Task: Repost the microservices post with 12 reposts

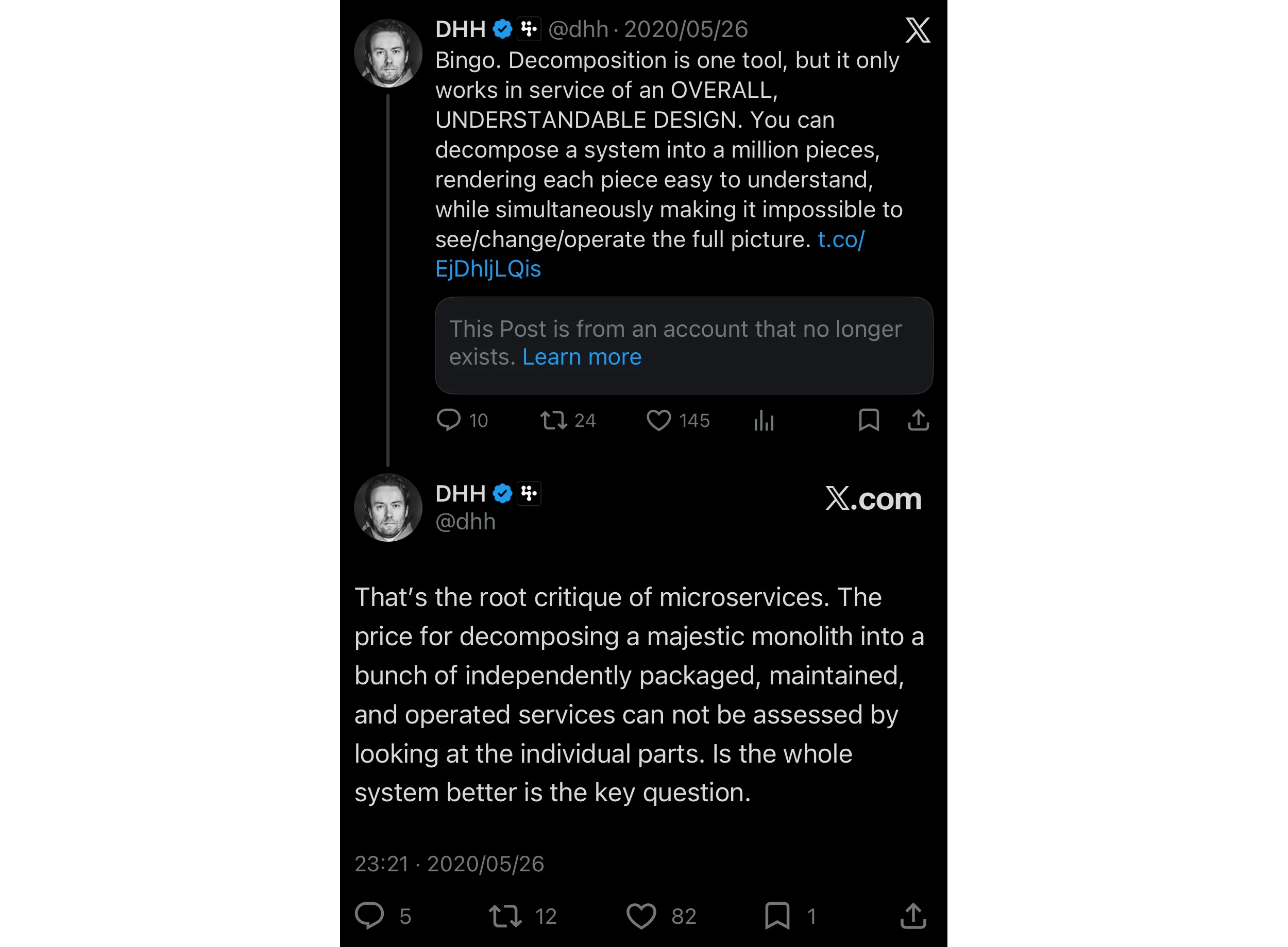Action: click(x=505, y=916)
